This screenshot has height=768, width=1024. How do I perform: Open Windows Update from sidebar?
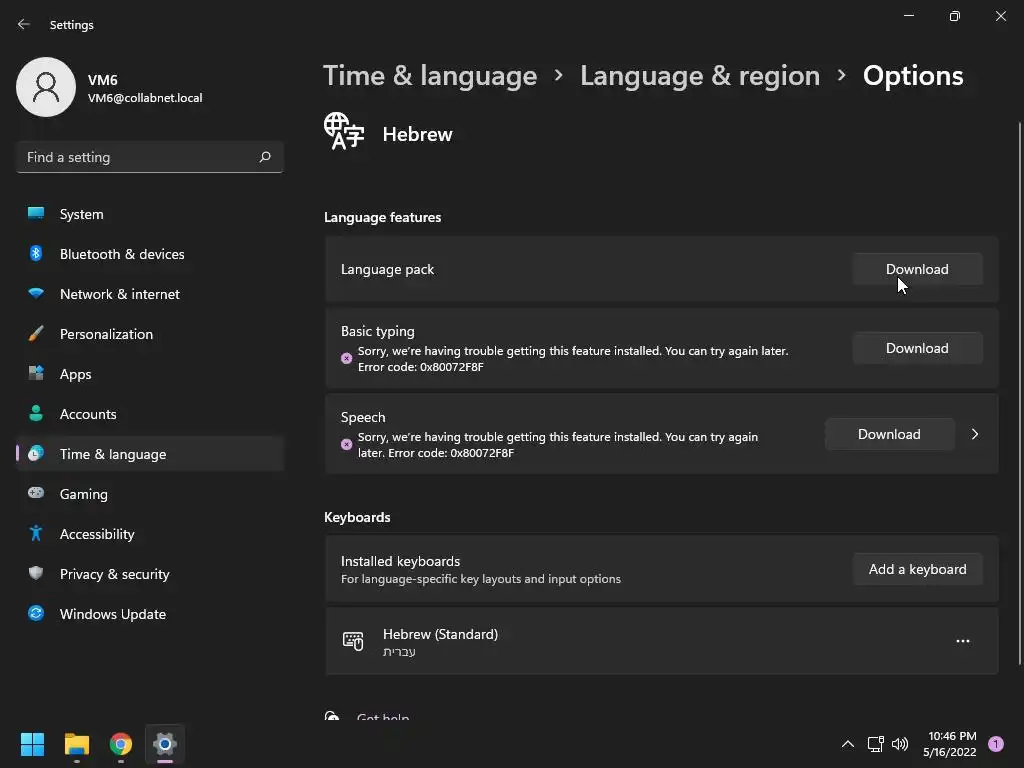(x=112, y=614)
